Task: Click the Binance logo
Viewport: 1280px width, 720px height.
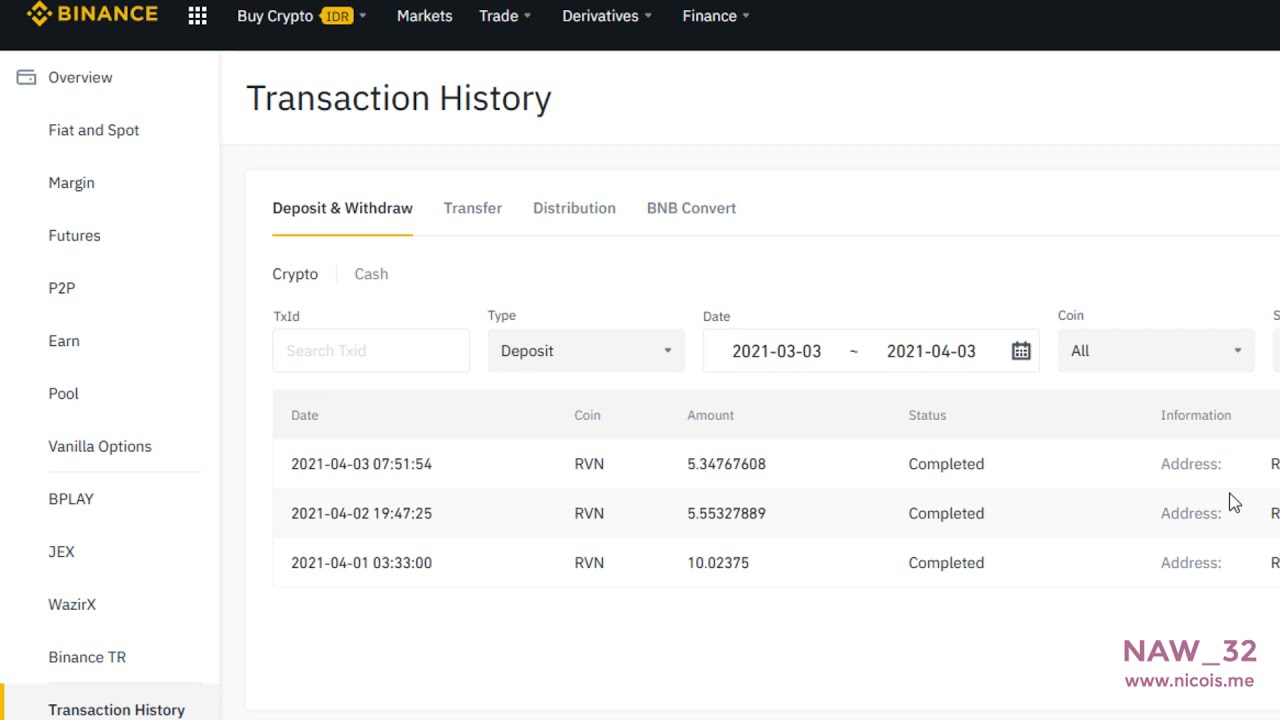Action: 92,14
